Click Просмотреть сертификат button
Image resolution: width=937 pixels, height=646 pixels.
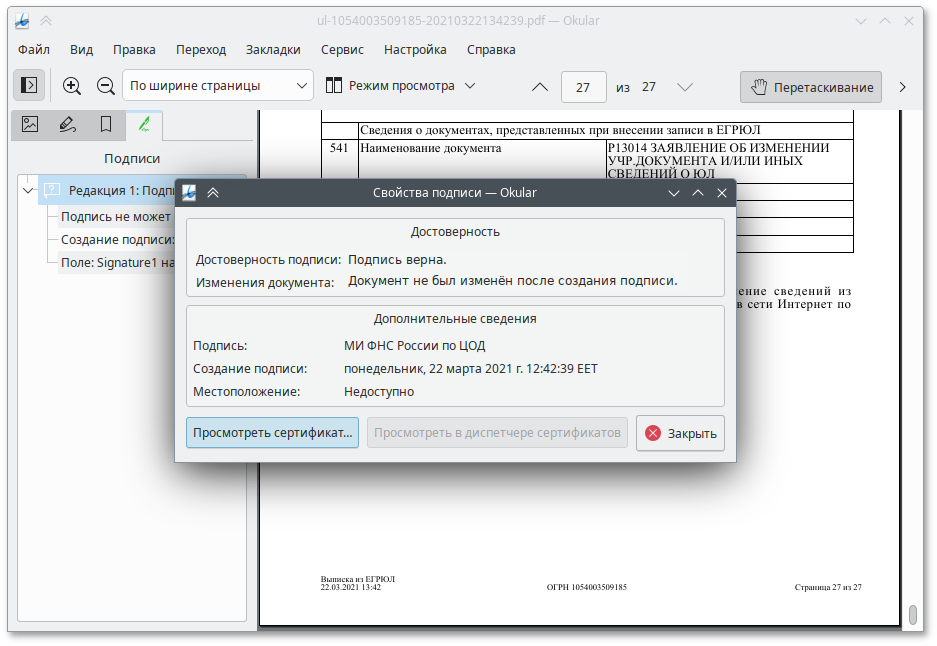click(x=273, y=433)
